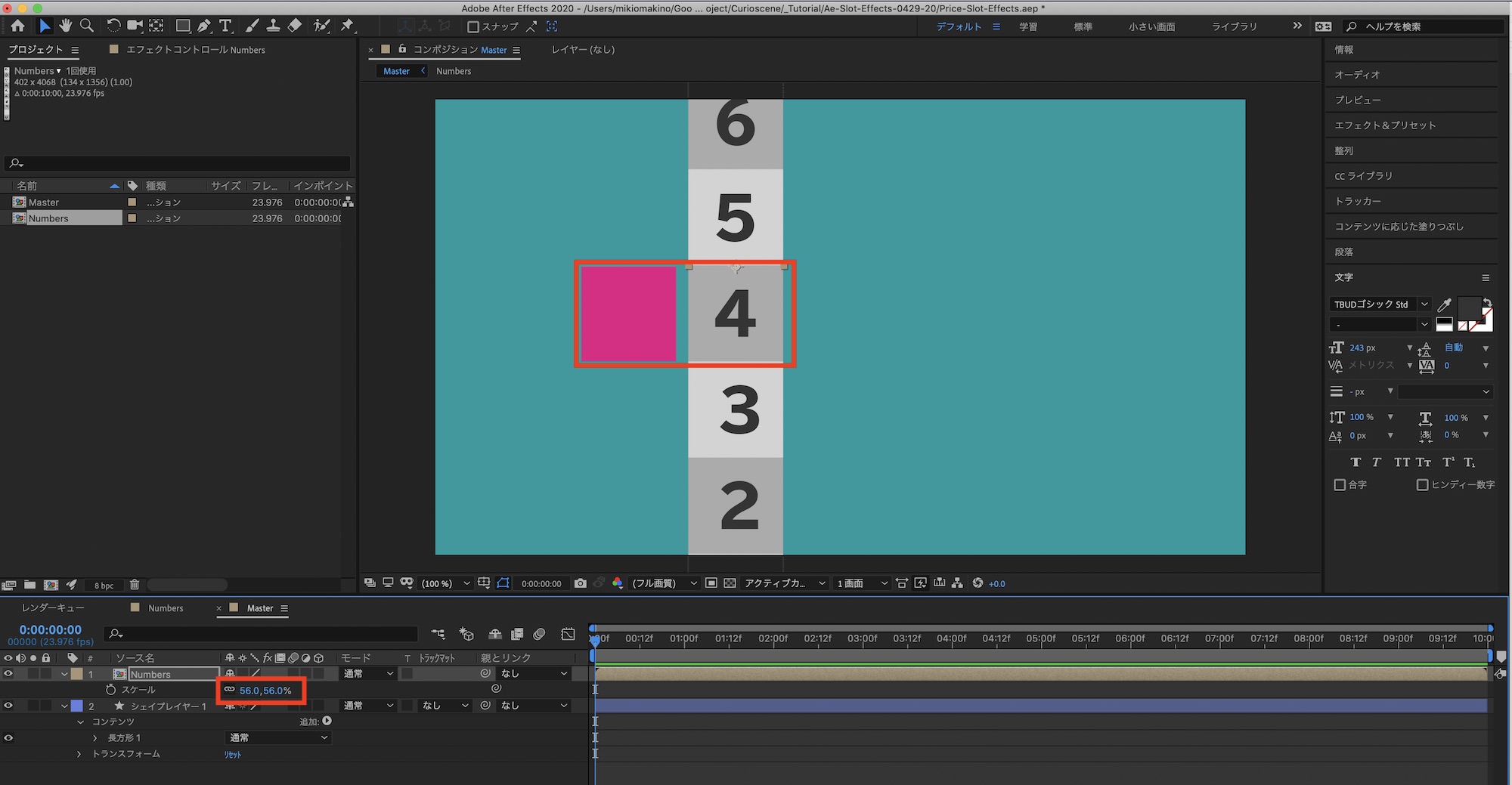
Task: Switch to the Numbers timeline tab
Action: [166, 608]
